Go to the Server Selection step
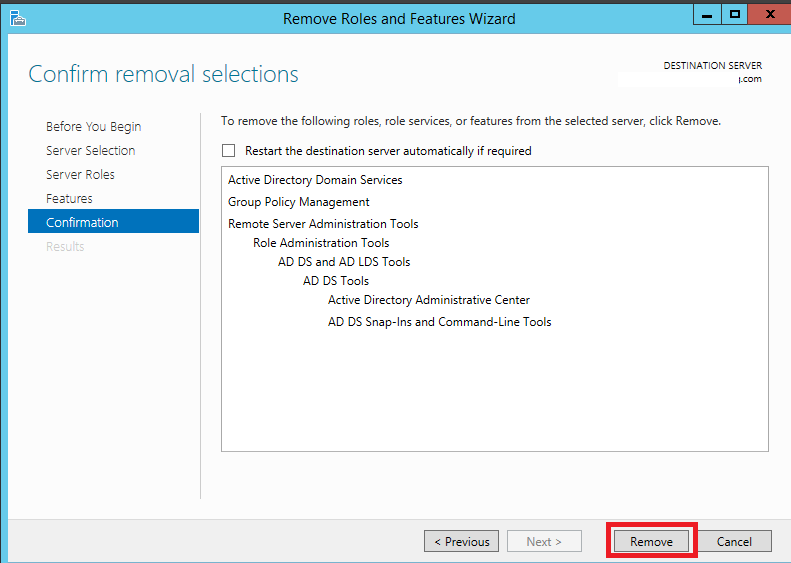This screenshot has width=791, height=563. pyautogui.click(x=90, y=150)
